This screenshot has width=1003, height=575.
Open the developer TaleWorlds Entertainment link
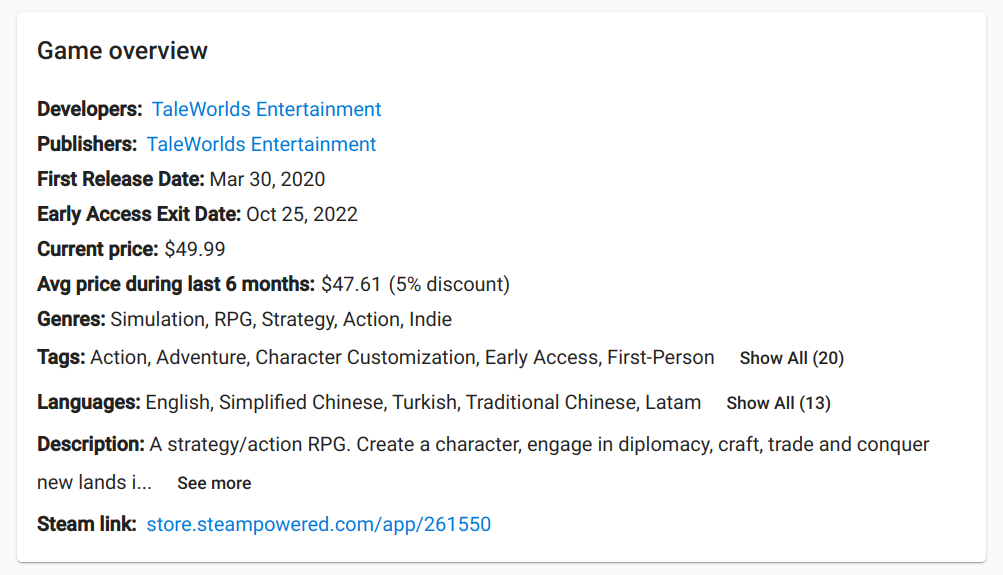266,109
